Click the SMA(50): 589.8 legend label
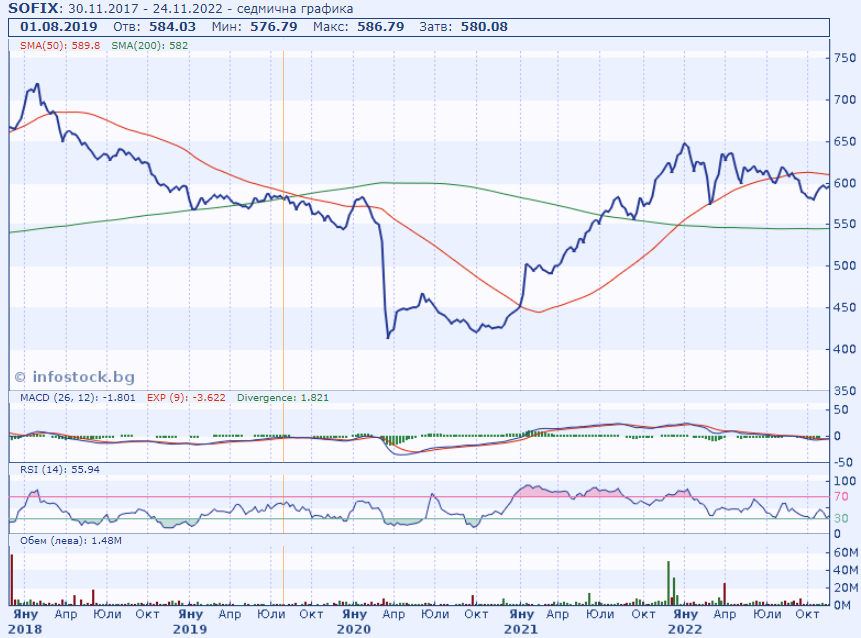861x638 pixels. click(60, 46)
